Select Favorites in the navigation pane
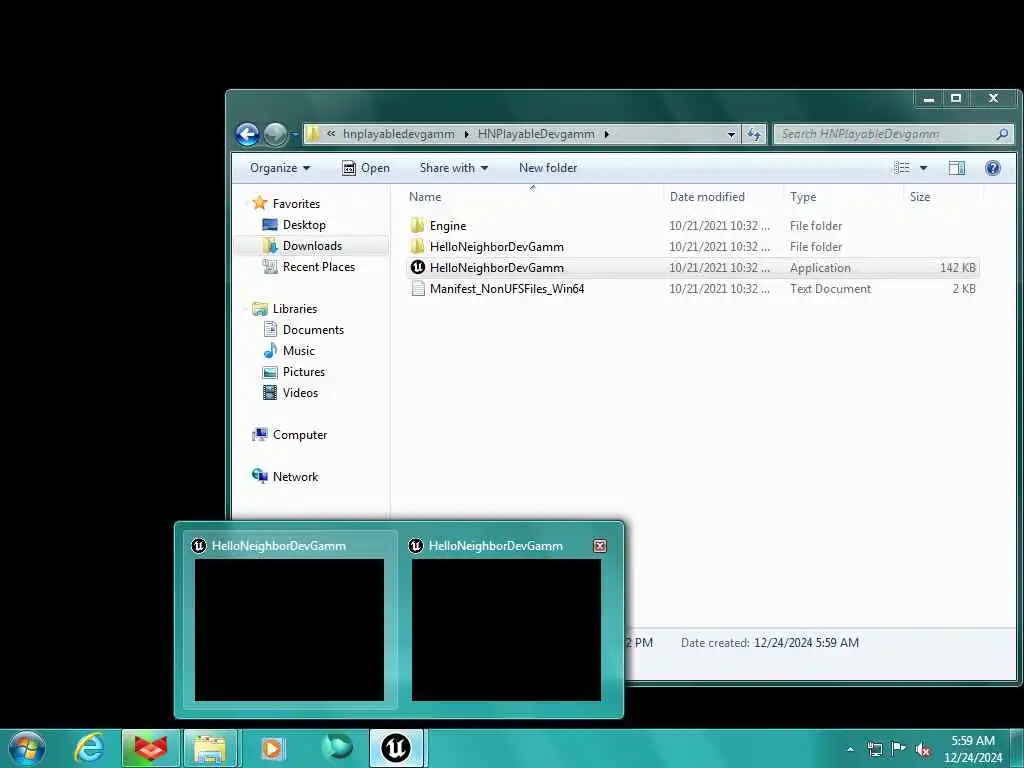Screen dimensions: 1024x768 [x=296, y=204]
